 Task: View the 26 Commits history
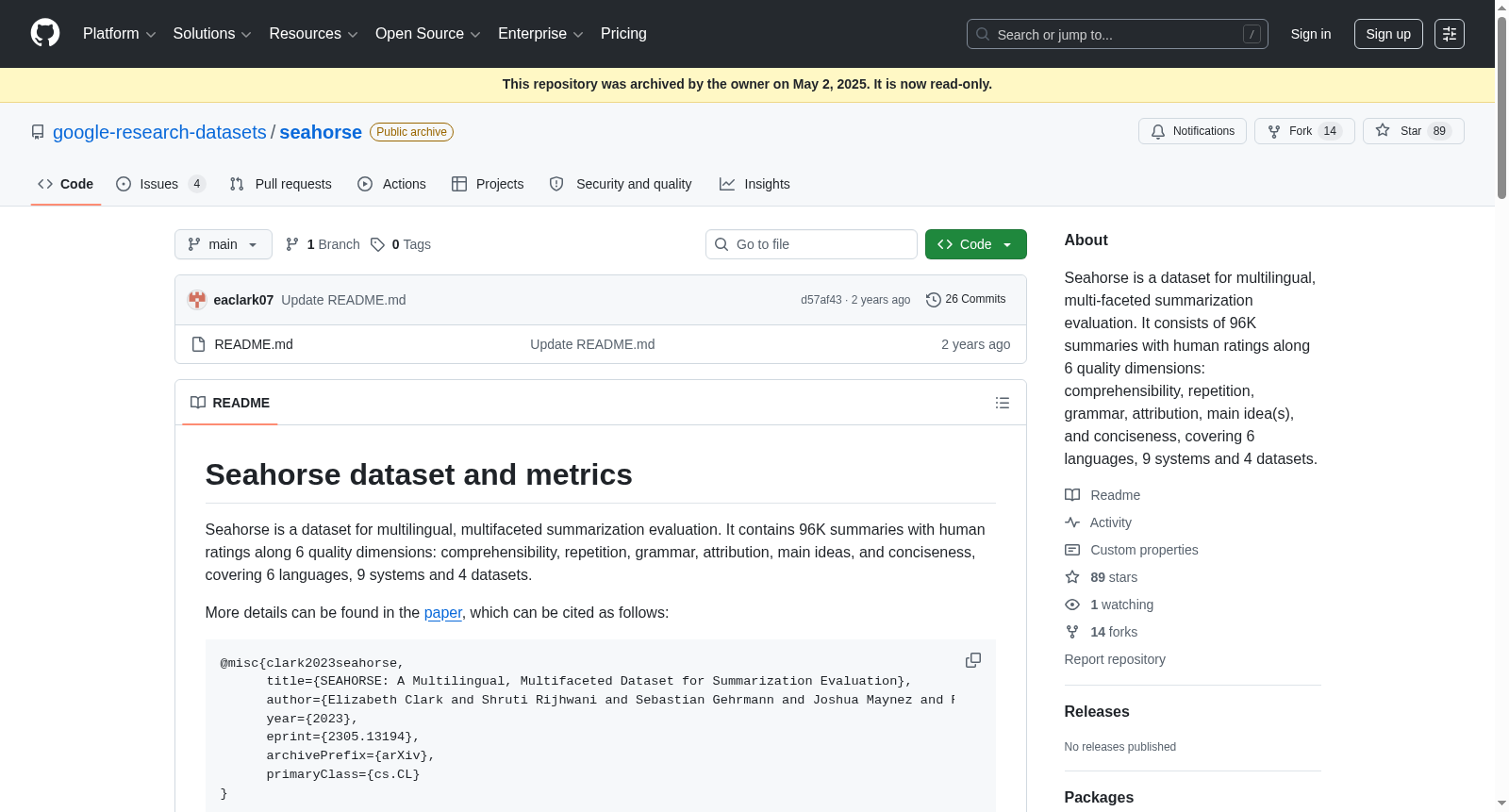coord(966,300)
